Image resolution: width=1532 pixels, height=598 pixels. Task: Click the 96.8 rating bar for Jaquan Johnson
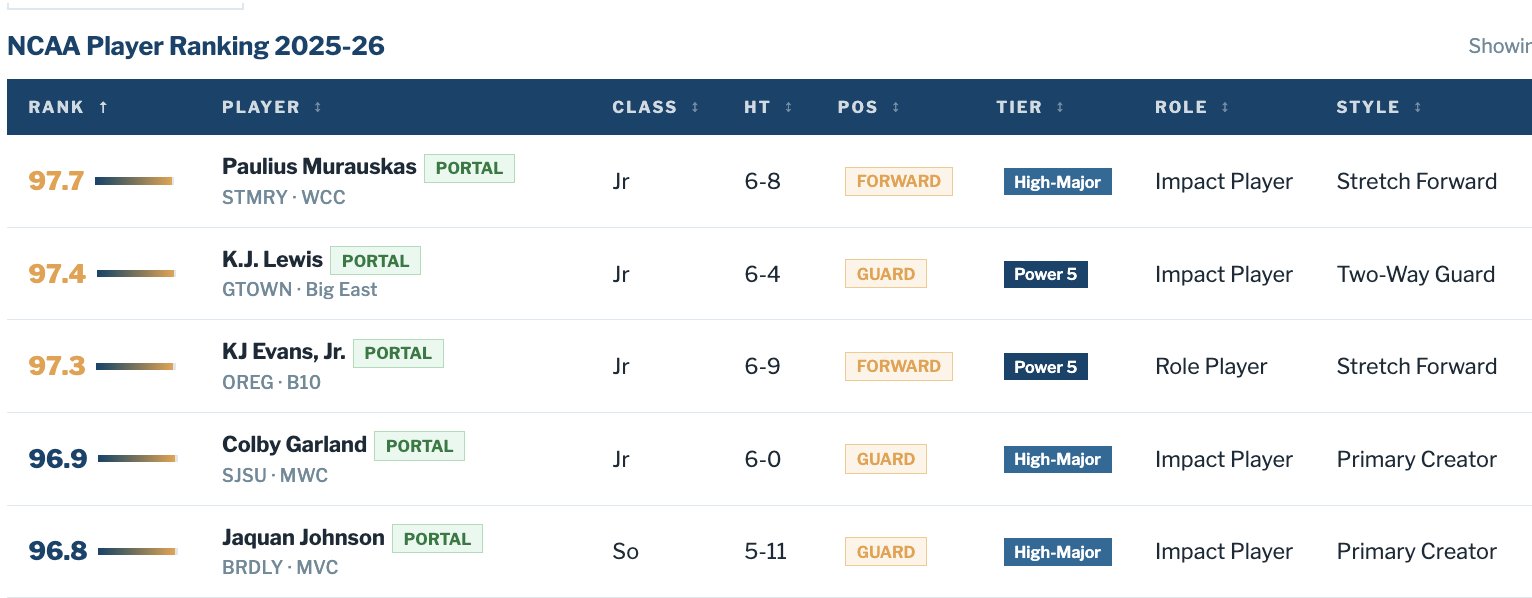pyautogui.click(x=137, y=551)
